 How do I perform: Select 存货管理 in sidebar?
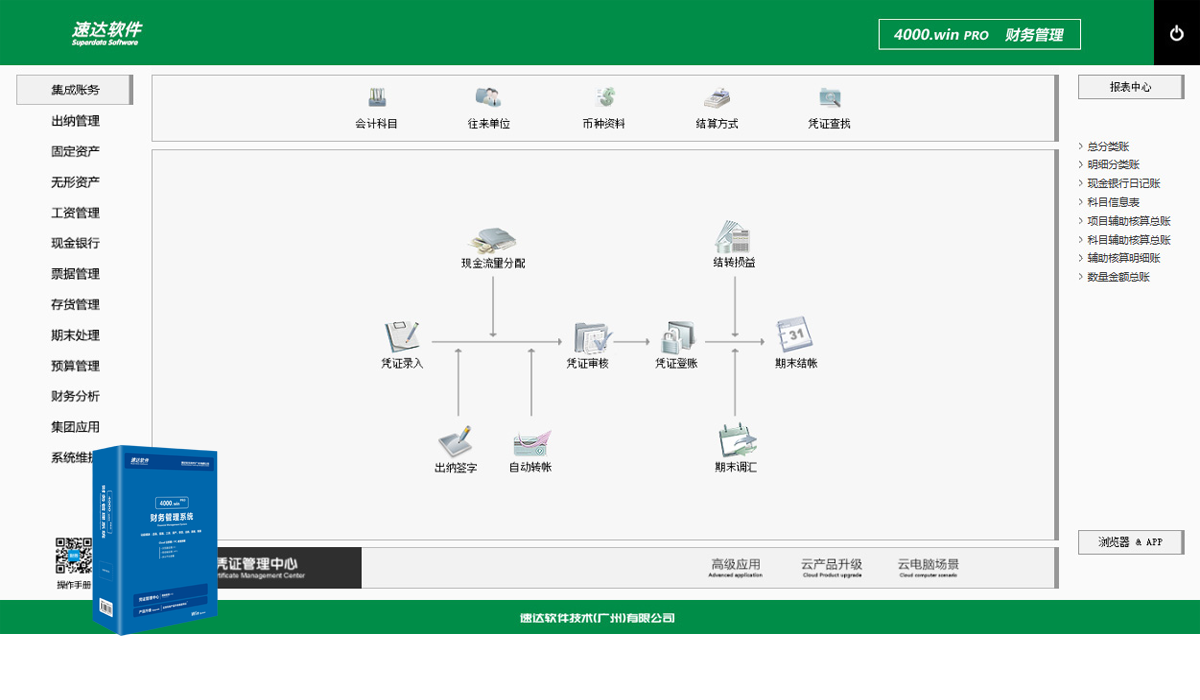[75, 305]
